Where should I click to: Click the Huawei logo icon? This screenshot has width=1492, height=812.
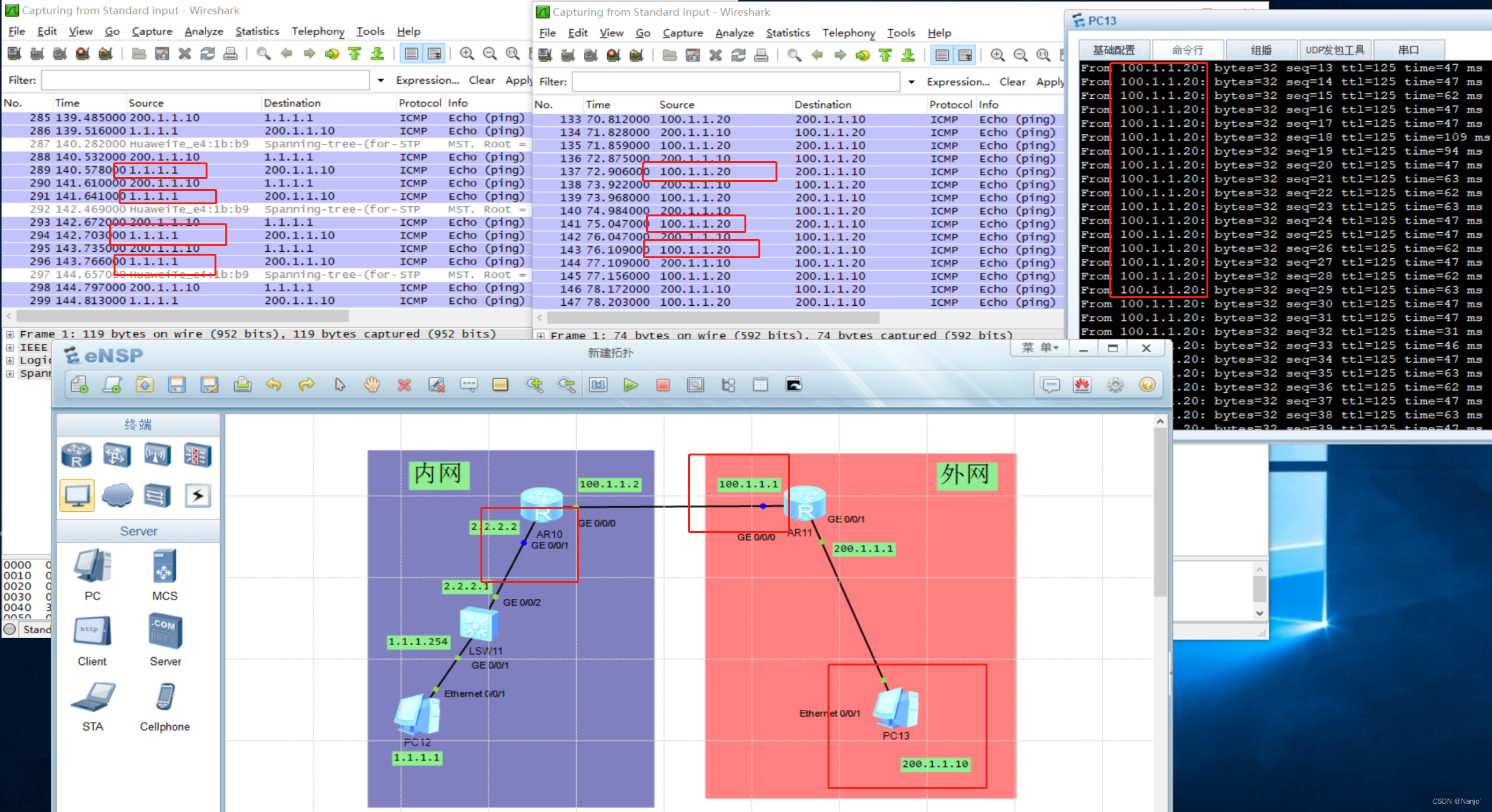(1082, 384)
